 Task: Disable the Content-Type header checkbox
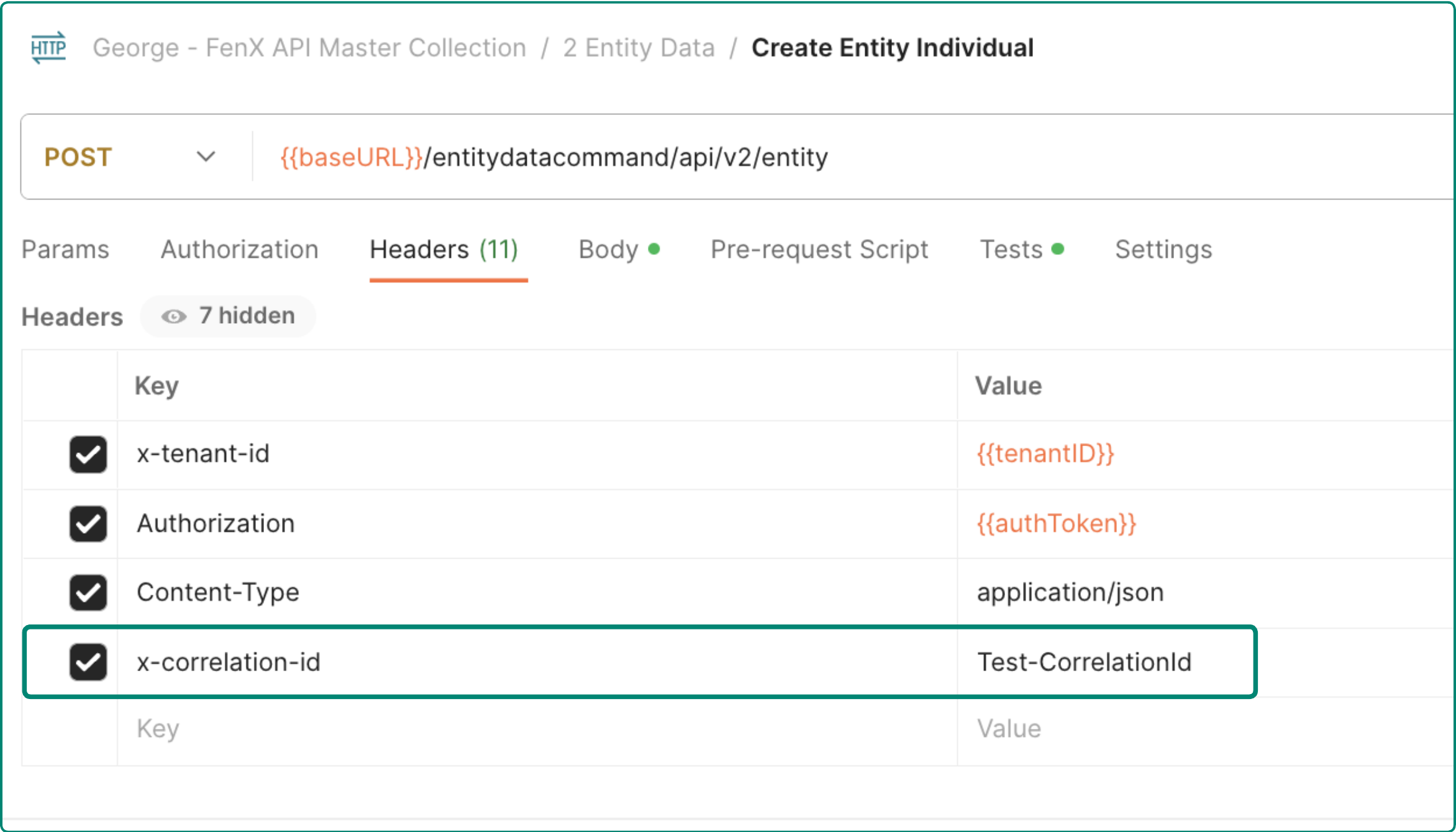(x=88, y=592)
